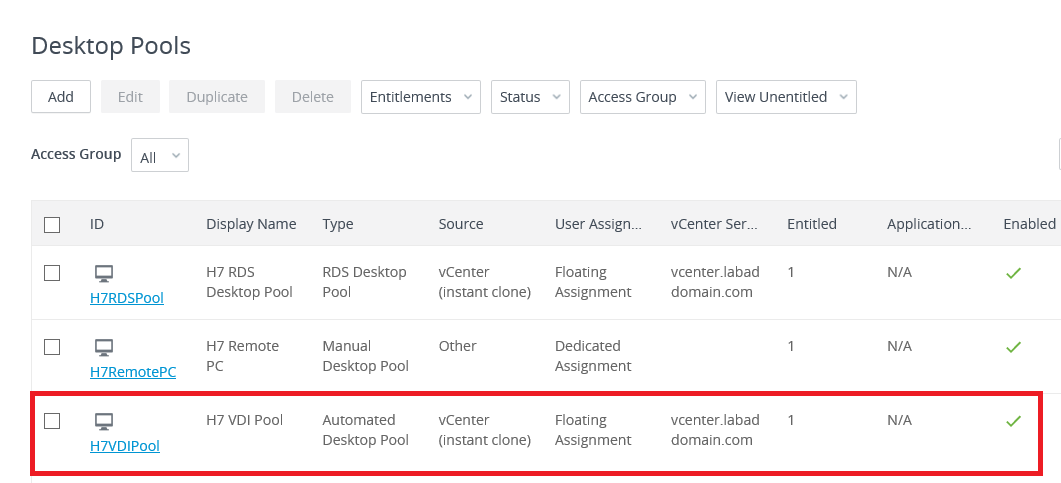This screenshot has height=483, width=1061.
Task: Click the H7RemotePC desktop monitor icon
Action: tap(104, 347)
